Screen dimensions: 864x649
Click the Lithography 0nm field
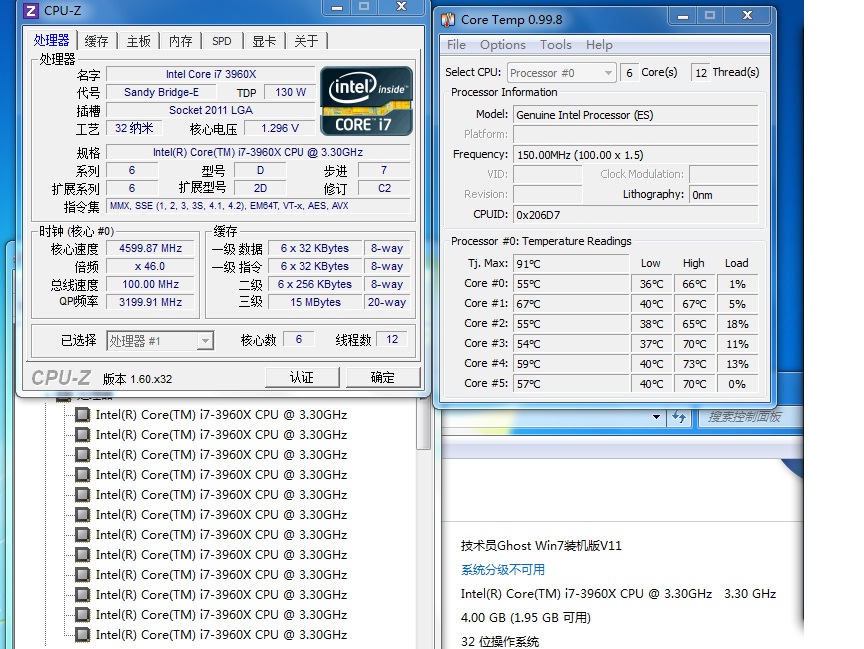click(x=723, y=194)
